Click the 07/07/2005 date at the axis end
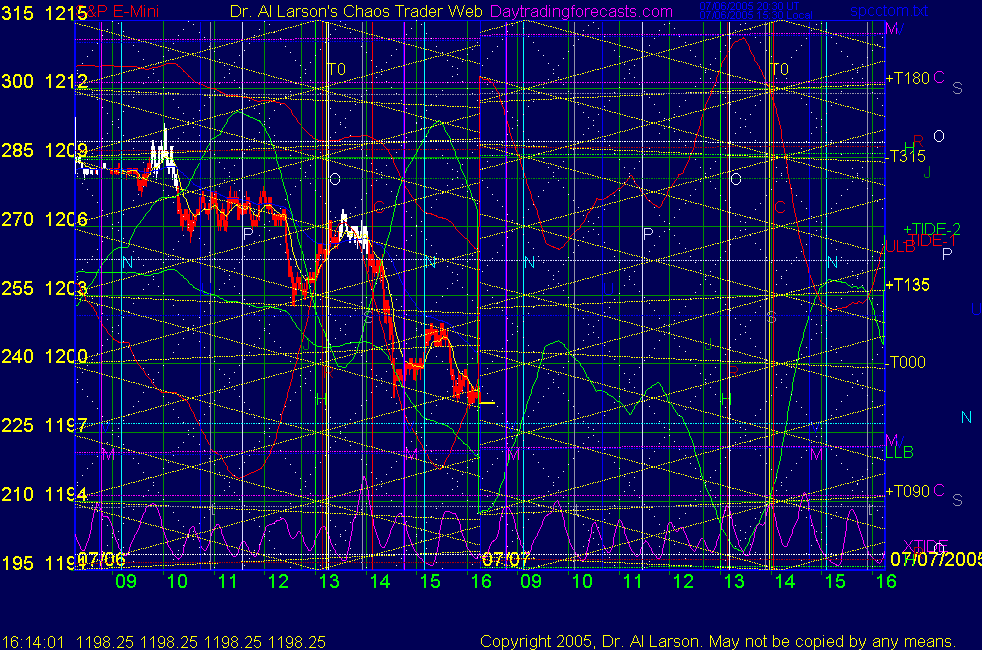The width and height of the screenshot is (982, 650). point(936,559)
